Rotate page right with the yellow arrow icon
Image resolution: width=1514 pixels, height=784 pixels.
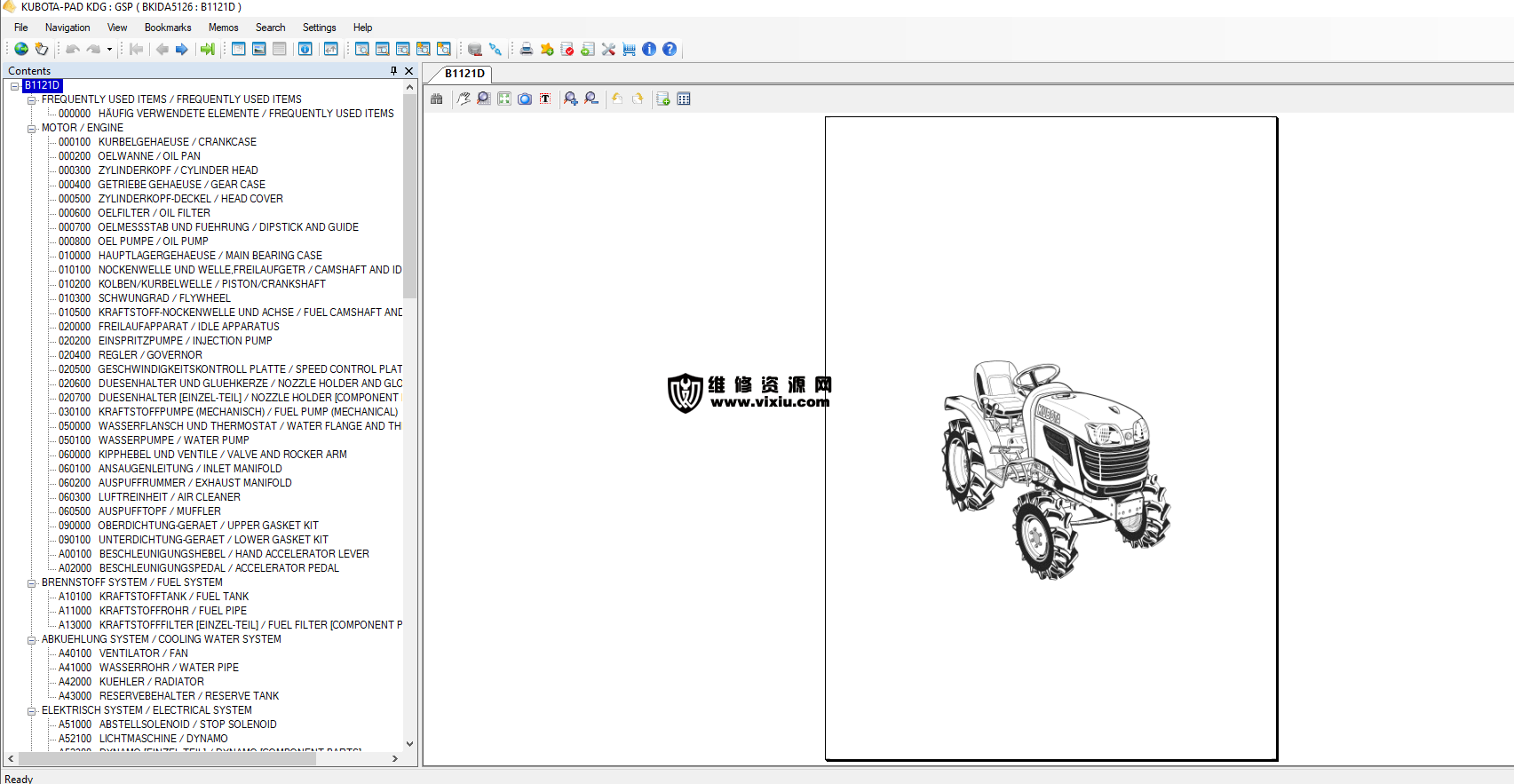638,99
